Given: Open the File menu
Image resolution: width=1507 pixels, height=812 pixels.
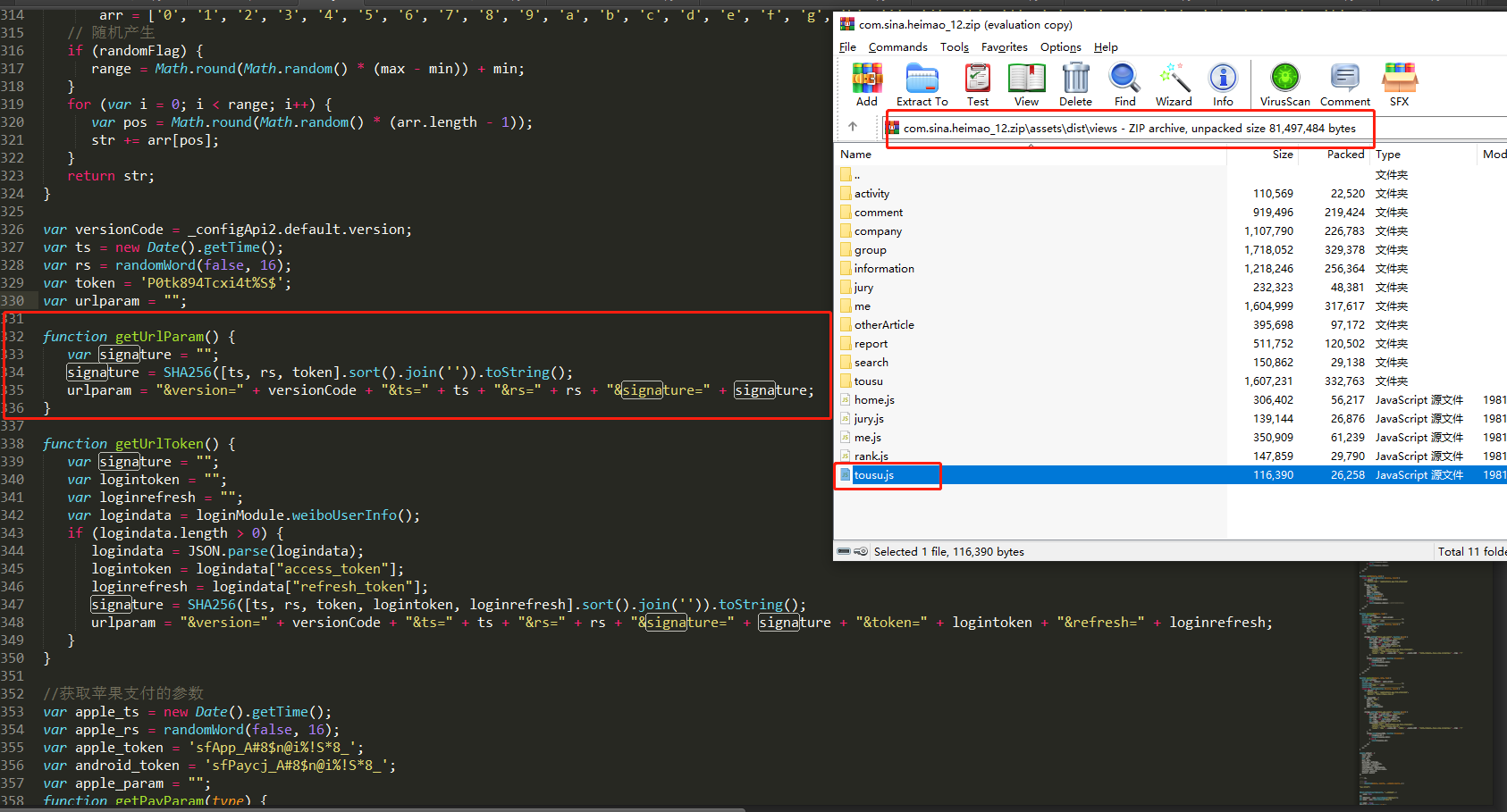Looking at the screenshot, I should 847,47.
